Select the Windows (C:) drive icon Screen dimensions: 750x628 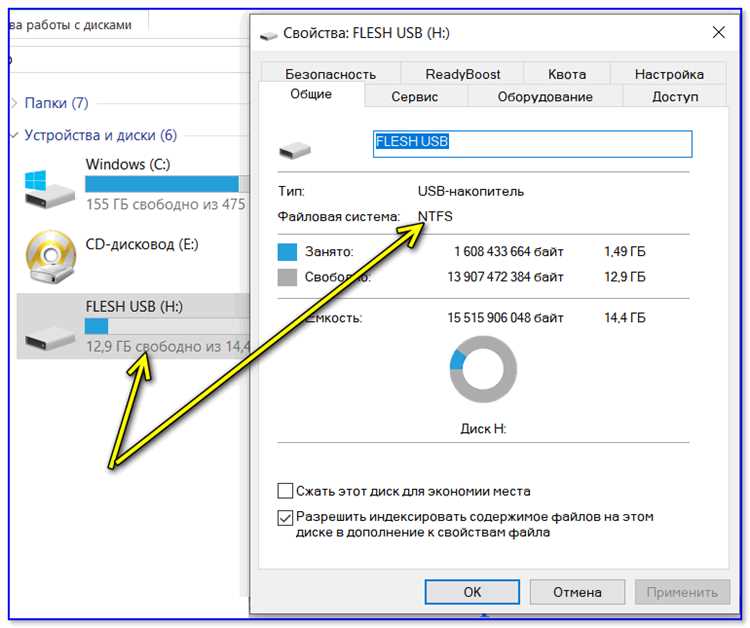(49, 190)
